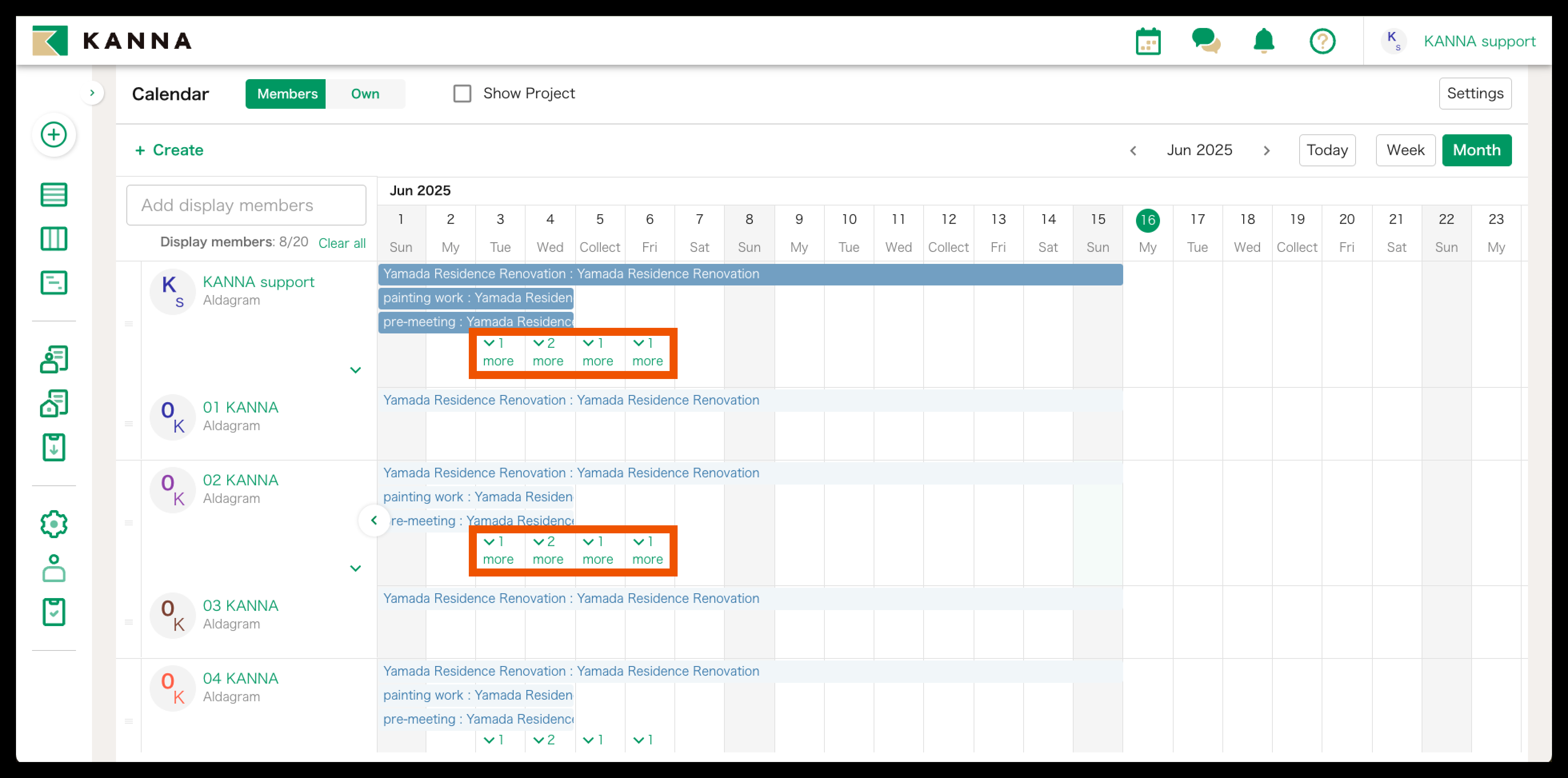1568x778 pixels.
Task: Open the chat messages icon
Action: pos(1205,41)
